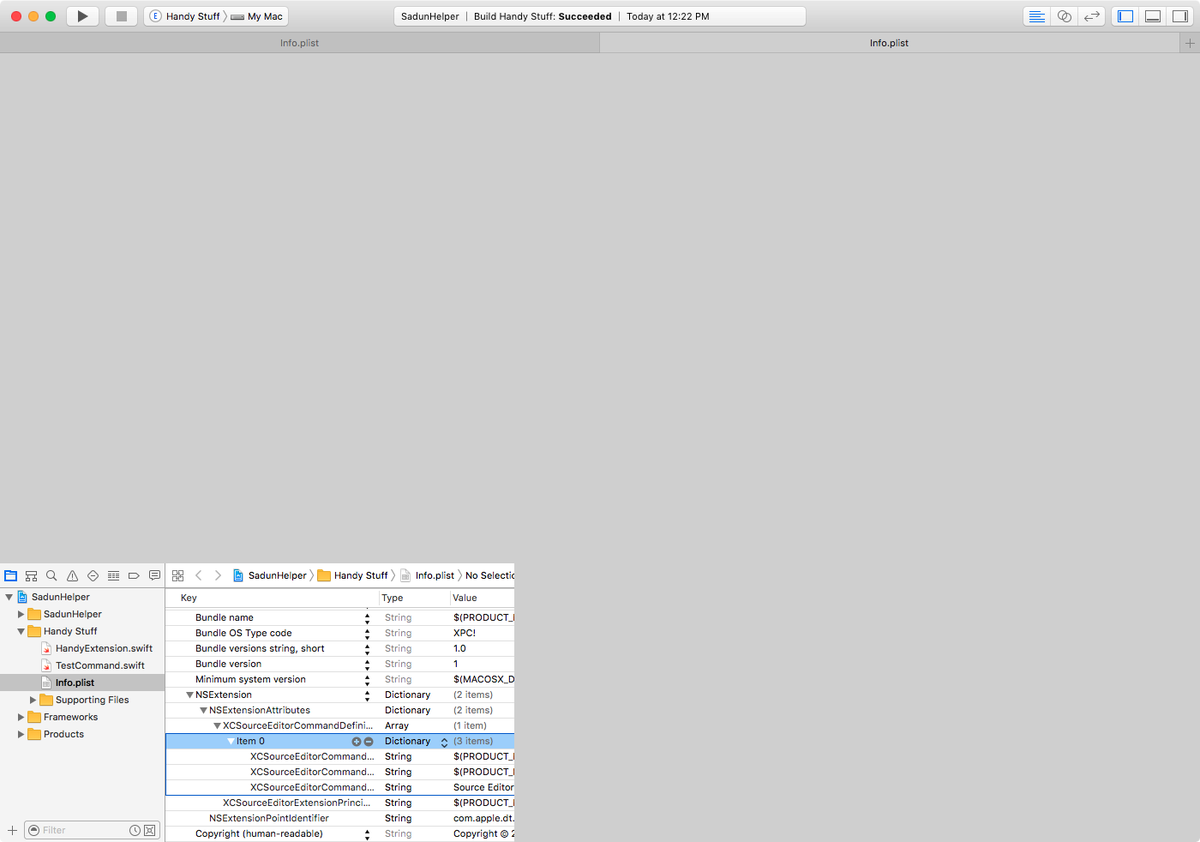Show only recent files filter
1200x842 pixels.
coord(135,831)
